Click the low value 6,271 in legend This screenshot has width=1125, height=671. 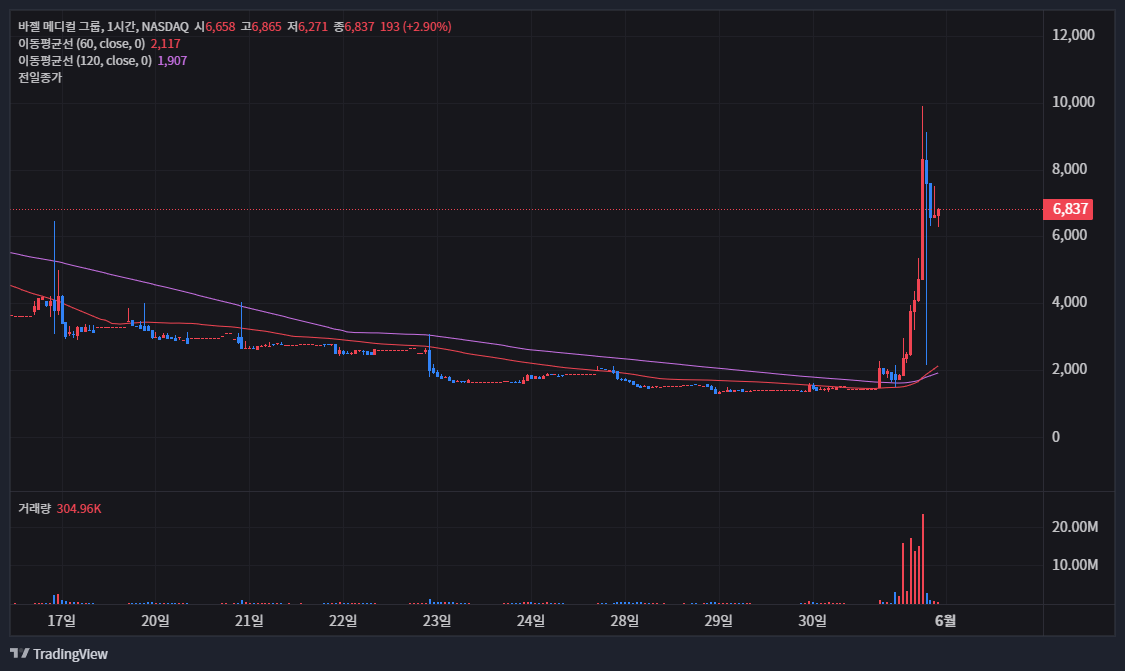point(313,27)
